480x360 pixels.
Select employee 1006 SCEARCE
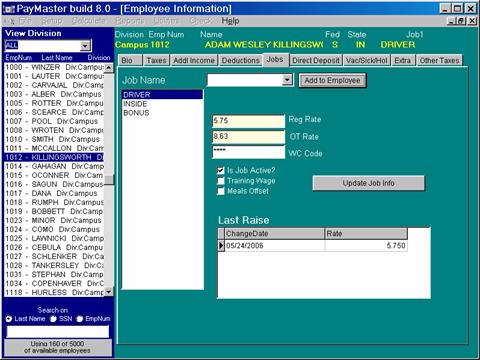click(x=54, y=112)
